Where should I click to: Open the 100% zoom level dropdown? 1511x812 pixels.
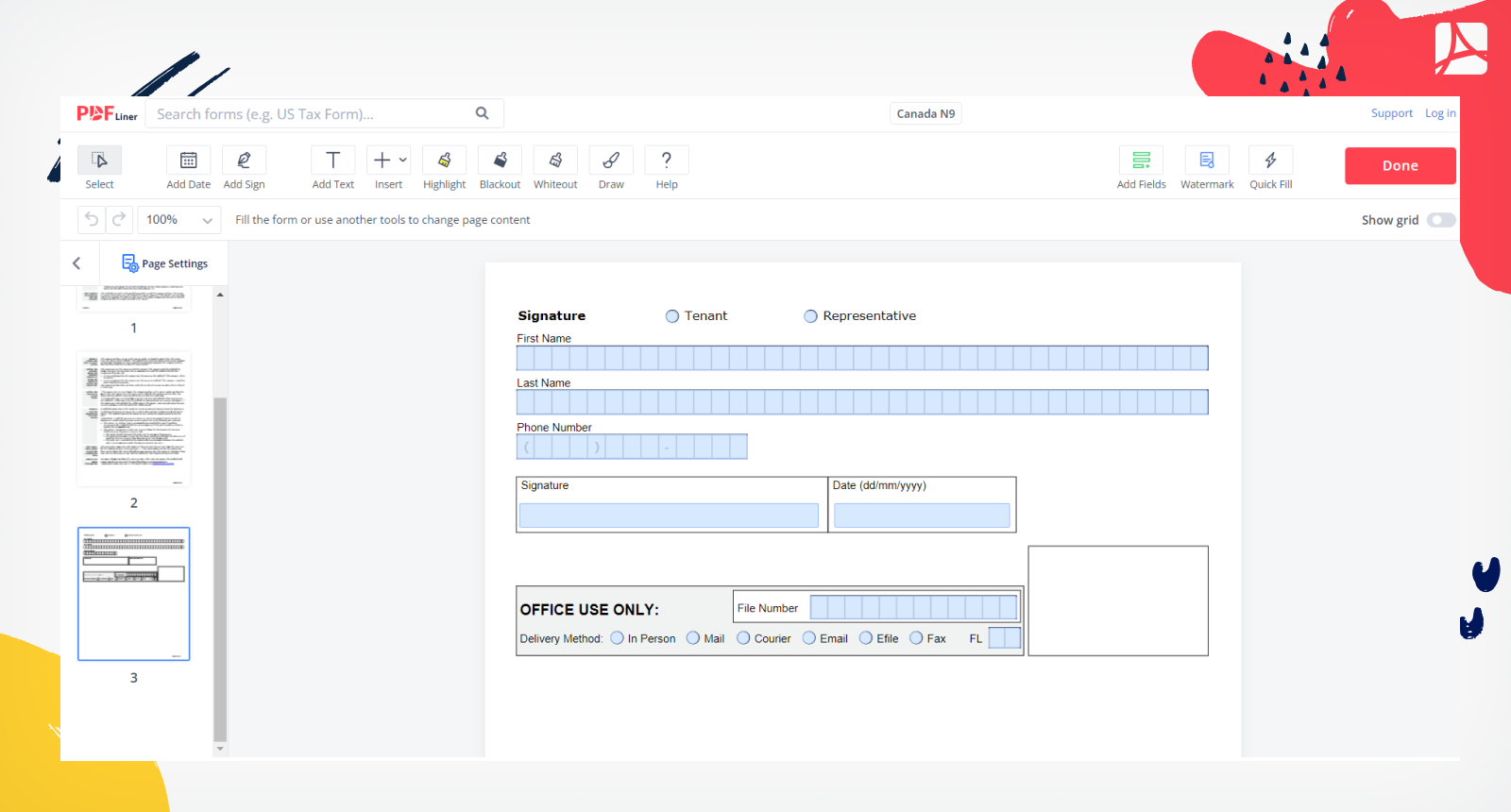pos(178,220)
